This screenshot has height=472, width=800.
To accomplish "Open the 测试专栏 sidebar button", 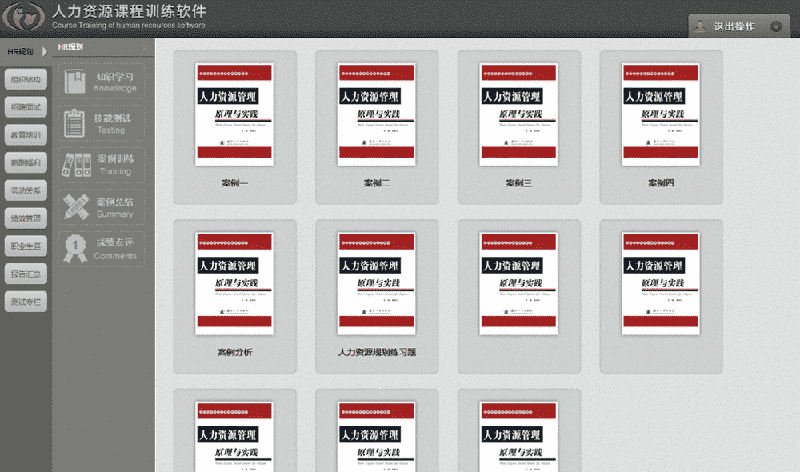I will click(26, 302).
